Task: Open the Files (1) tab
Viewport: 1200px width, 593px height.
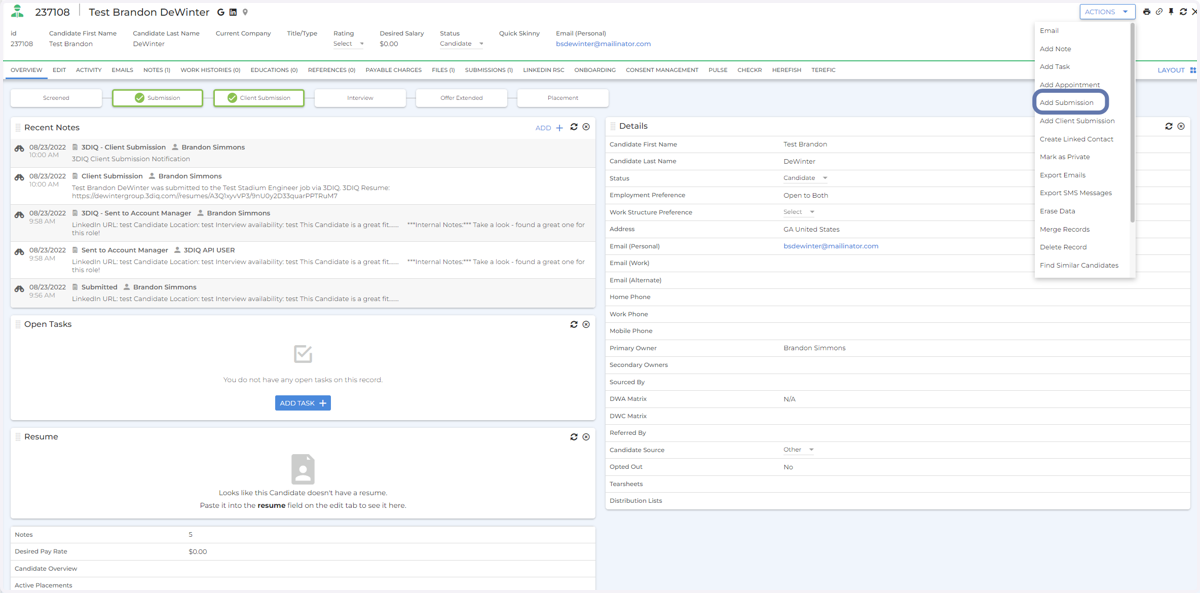Action: pos(443,70)
